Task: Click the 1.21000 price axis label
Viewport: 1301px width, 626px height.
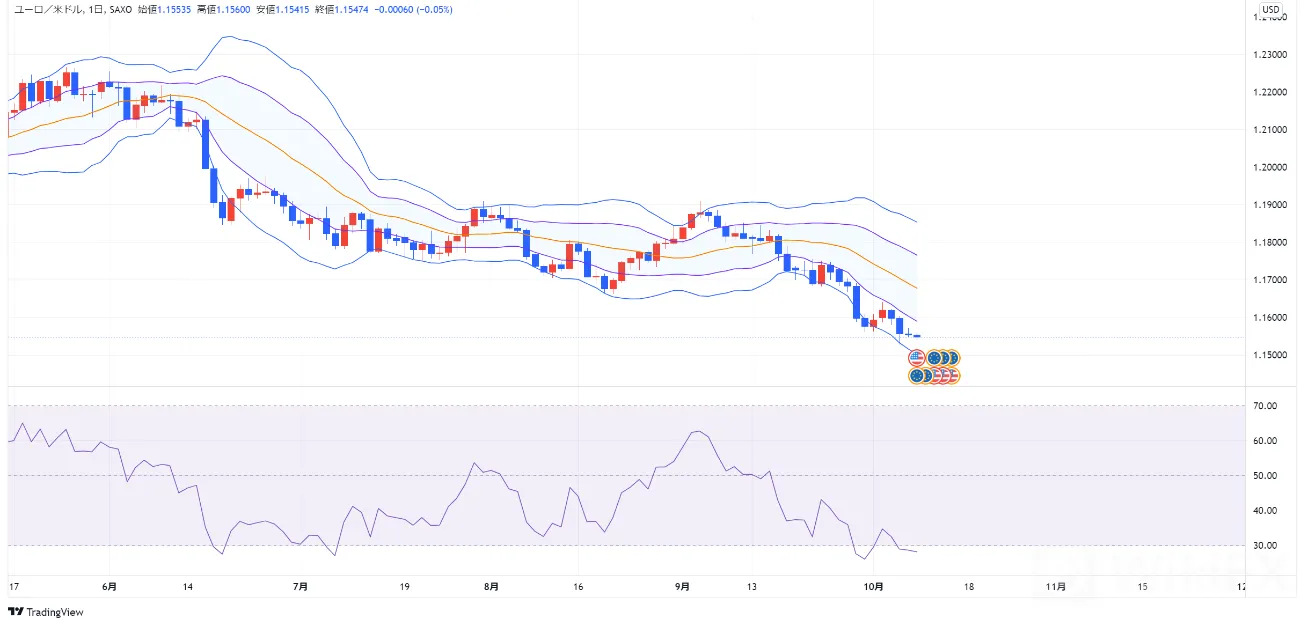Action: tap(1271, 130)
